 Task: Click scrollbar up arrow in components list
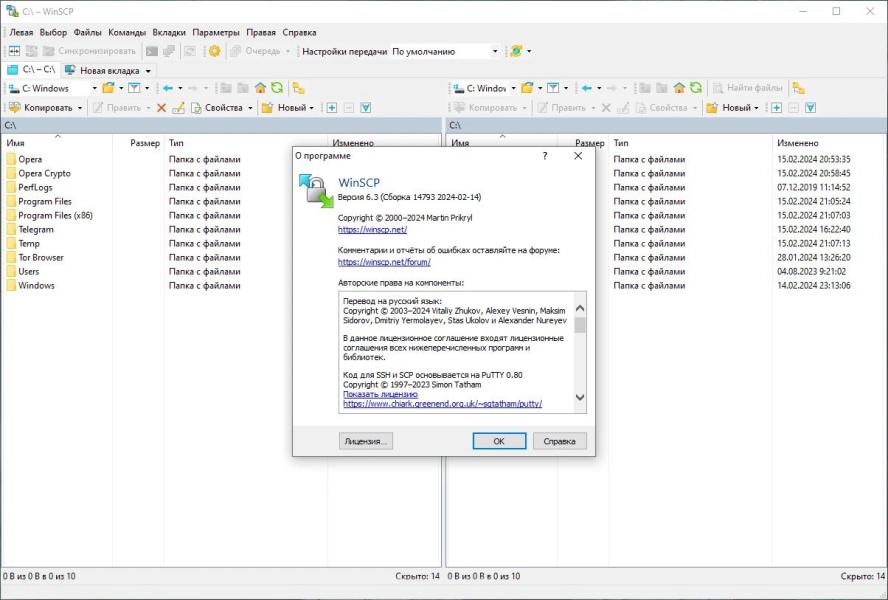[x=580, y=308]
